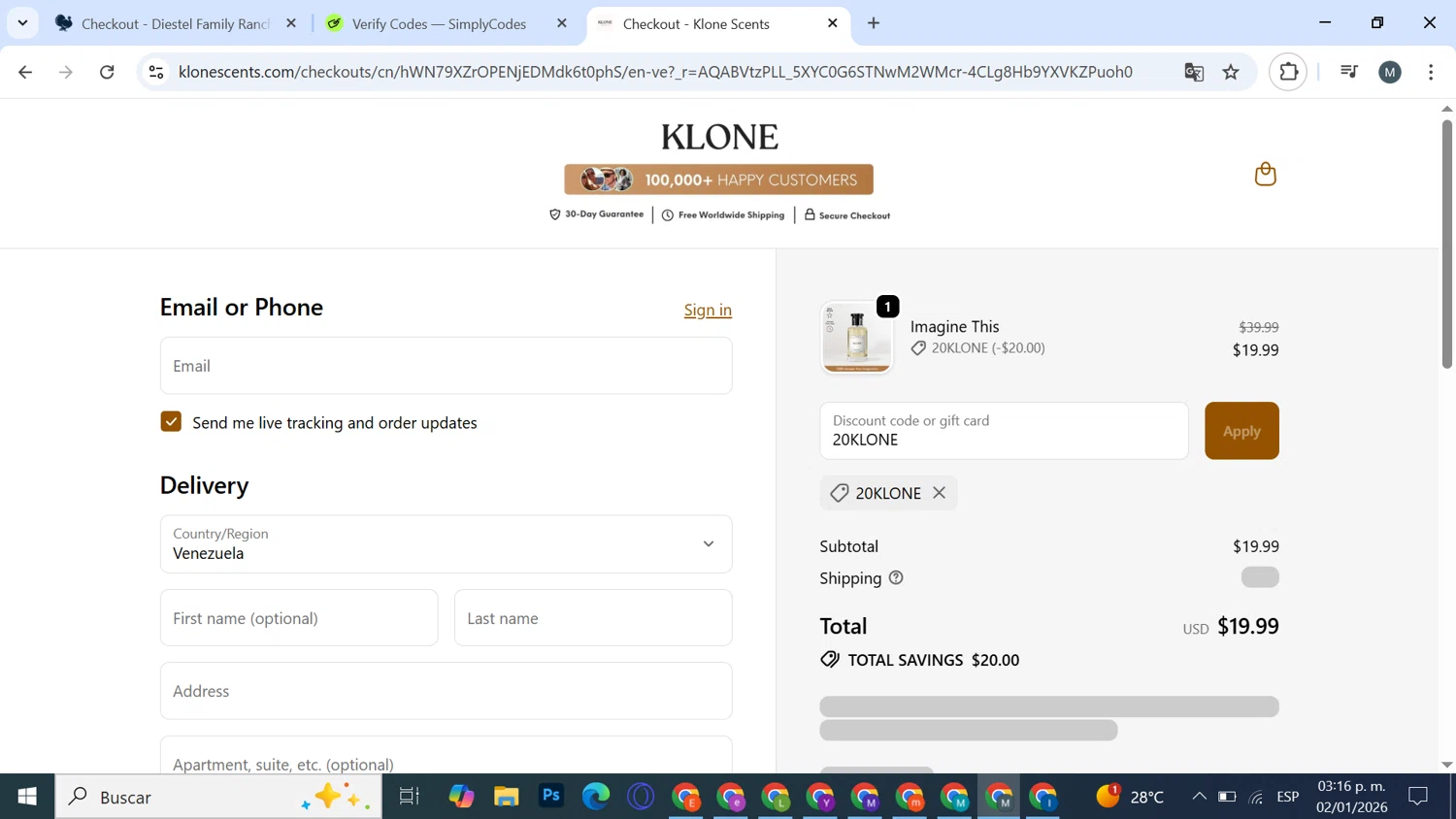
Task: Show hidden system tray icons
Action: (1200, 797)
